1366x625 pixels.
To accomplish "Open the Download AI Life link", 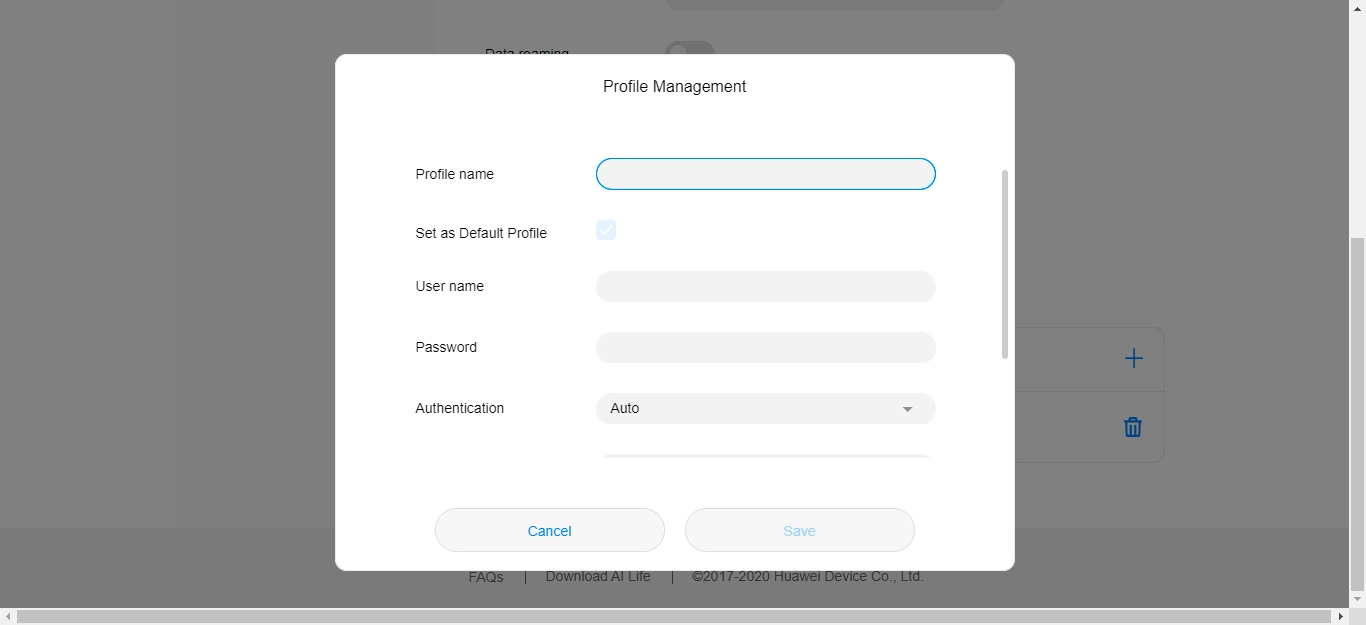I will pyautogui.click(x=598, y=577).
